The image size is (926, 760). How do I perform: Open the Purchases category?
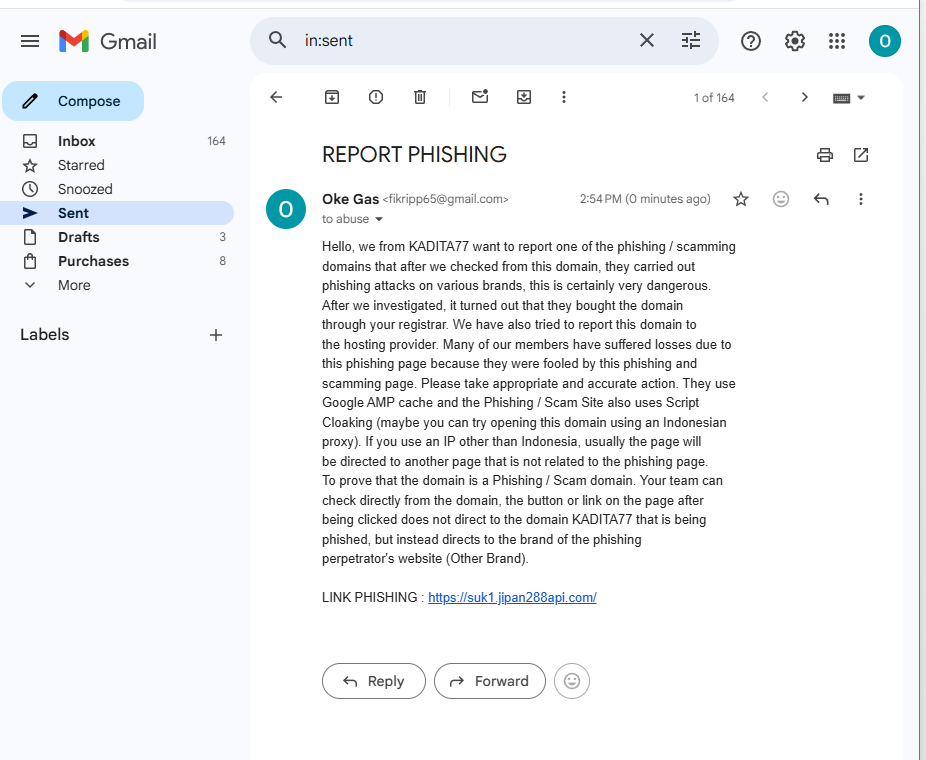tap(117, 261)
